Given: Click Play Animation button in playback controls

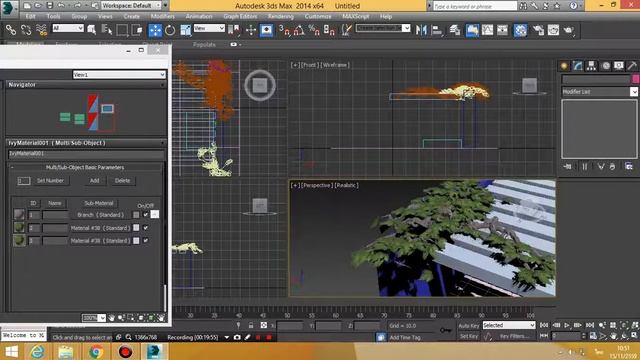Looking at the screenshot, I should (x=567, y=325).
